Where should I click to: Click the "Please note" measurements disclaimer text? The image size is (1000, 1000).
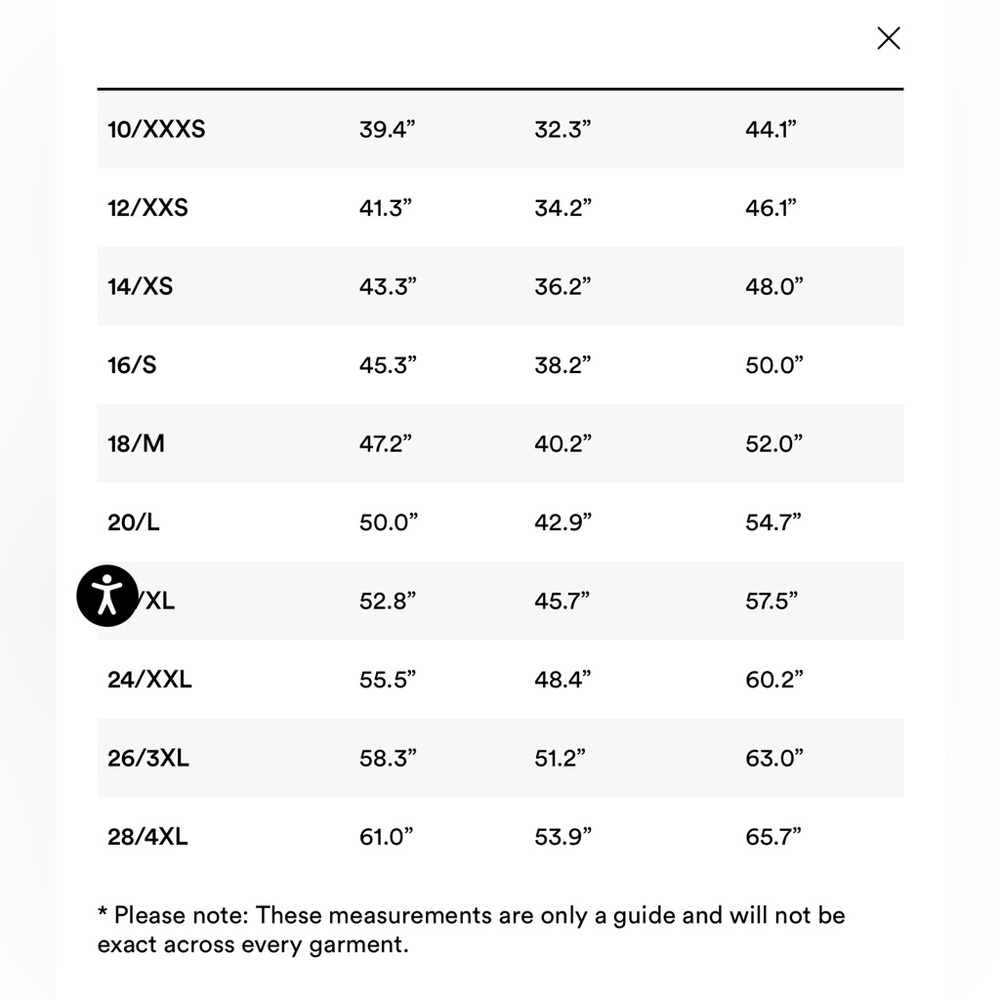coord(470,929)
